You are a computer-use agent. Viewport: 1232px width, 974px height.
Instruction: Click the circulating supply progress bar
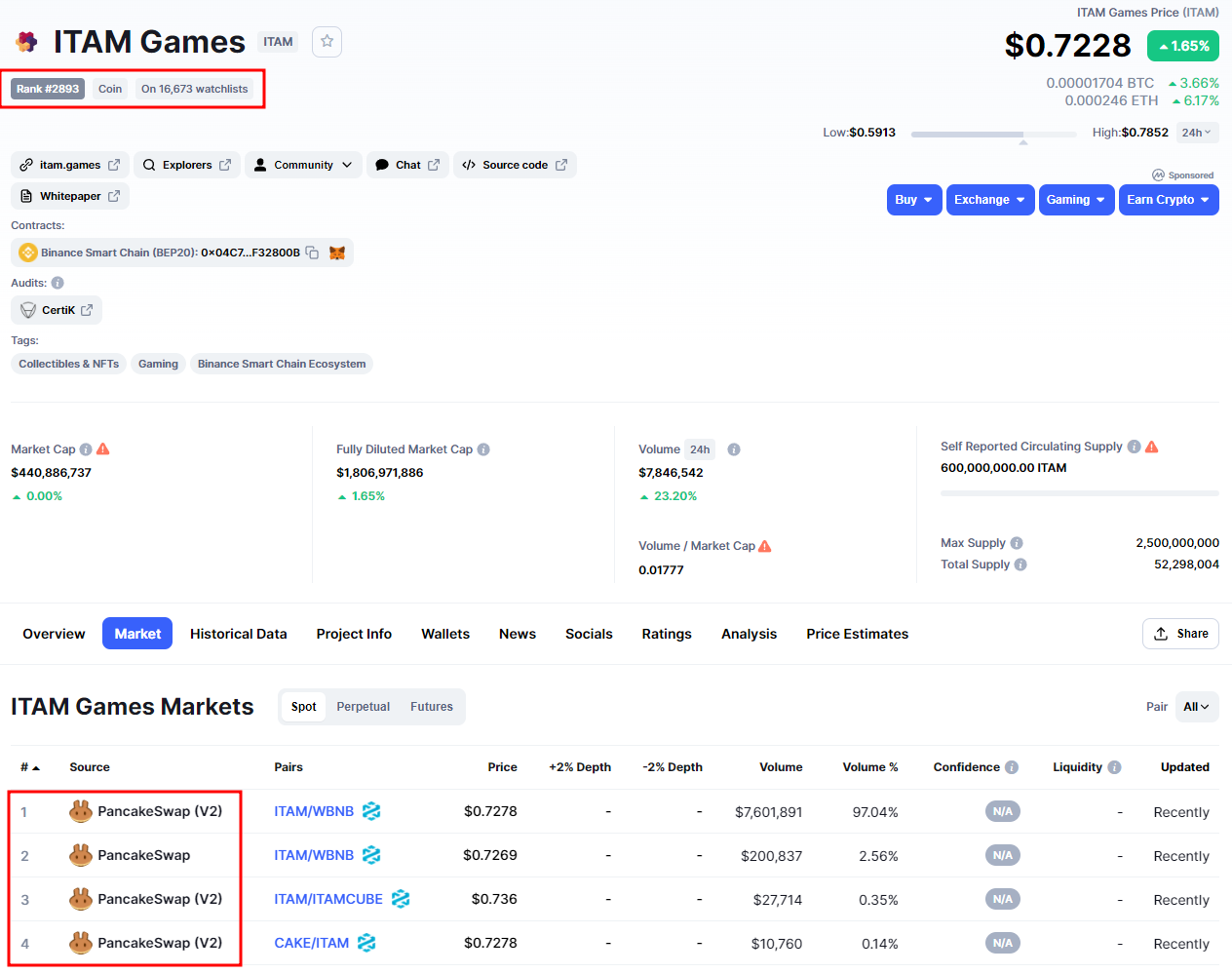(x=1079, y=493)
